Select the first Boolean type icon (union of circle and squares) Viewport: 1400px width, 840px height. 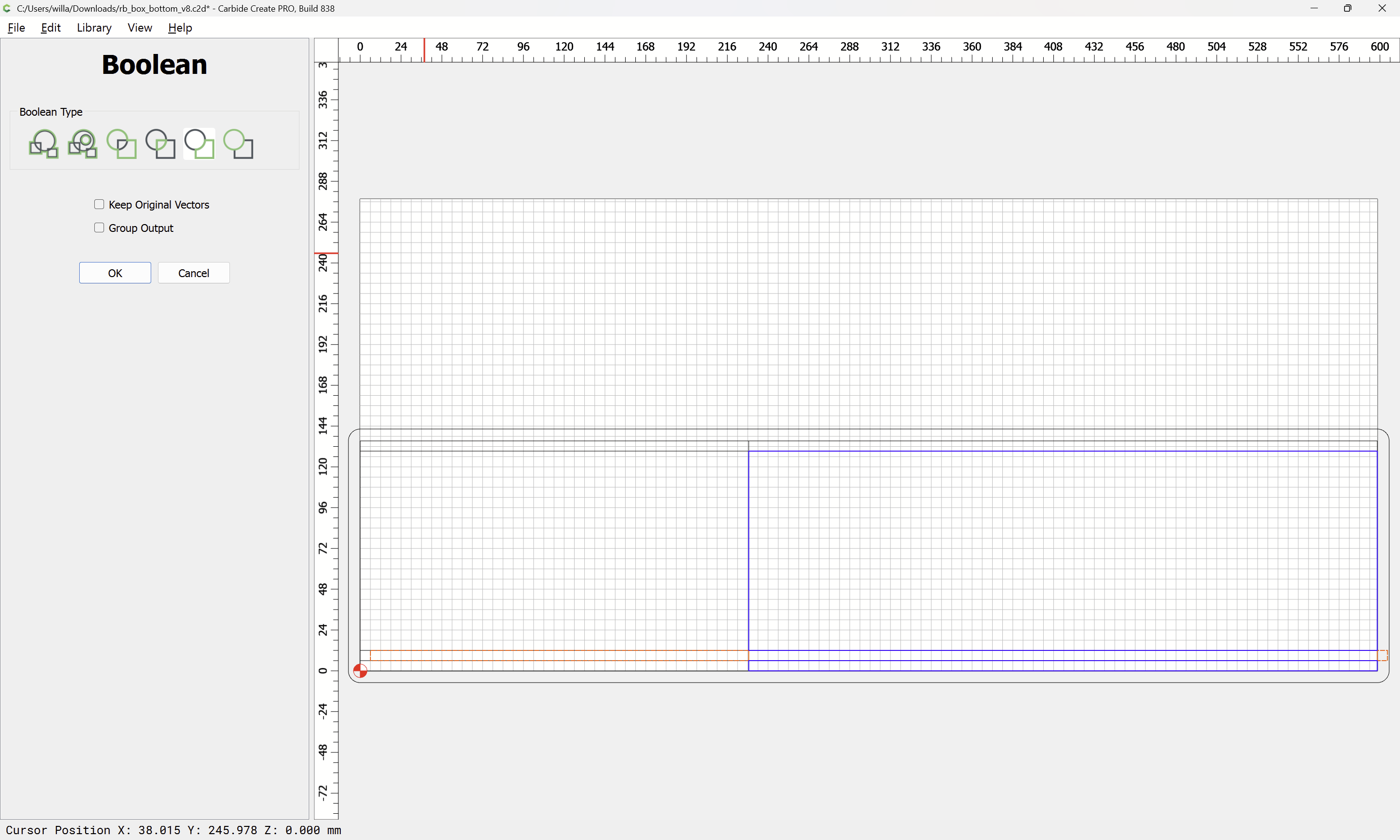[44, 144]
